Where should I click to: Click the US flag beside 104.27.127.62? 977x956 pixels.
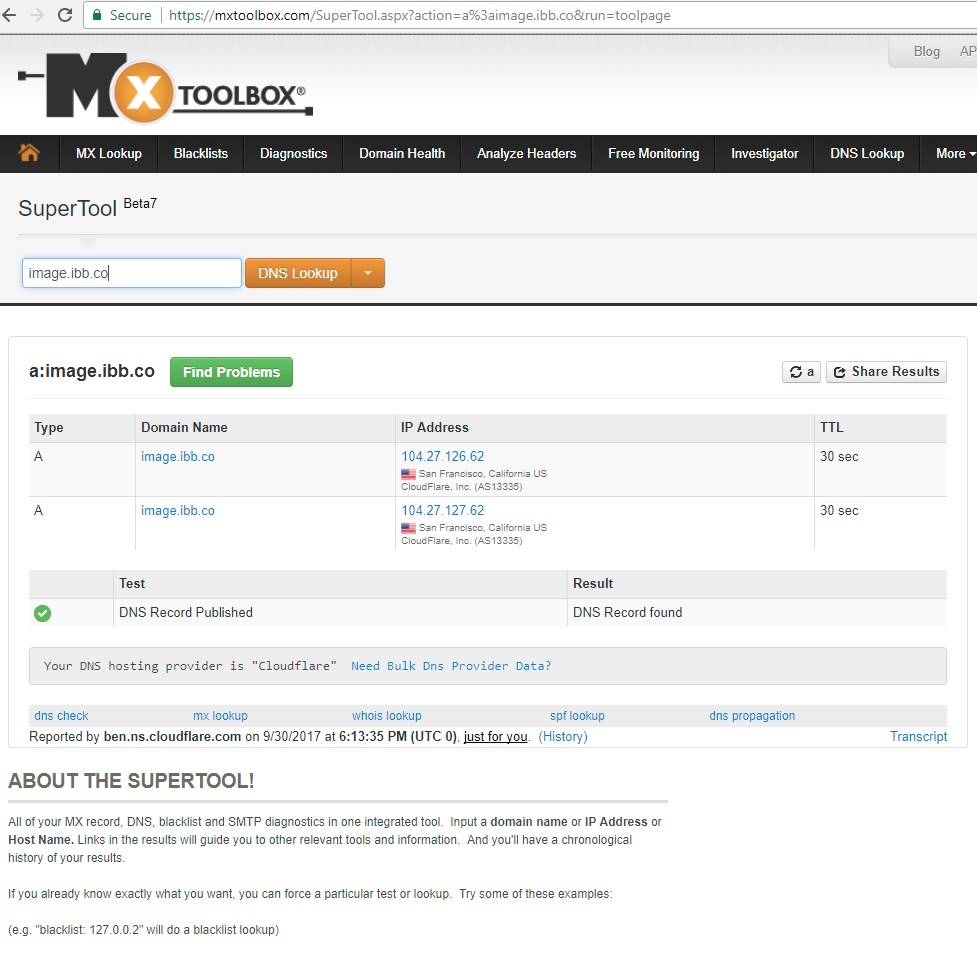point(408,528)
